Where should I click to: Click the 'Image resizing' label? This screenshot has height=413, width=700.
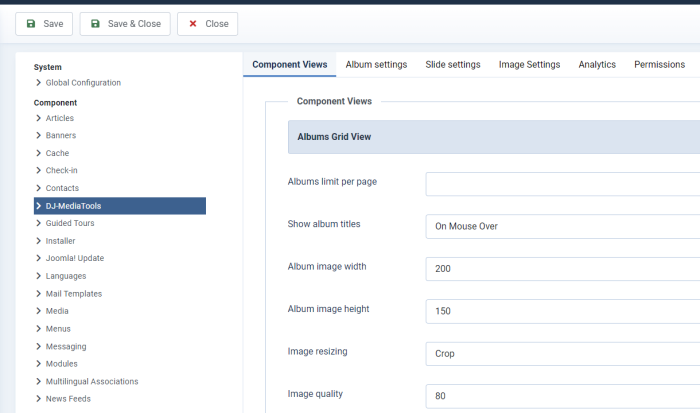click(317, 351)
